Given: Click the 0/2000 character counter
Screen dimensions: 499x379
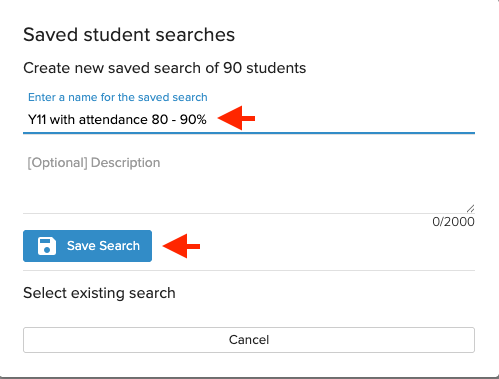Looking at the screenshot, I should pos(453,222).
